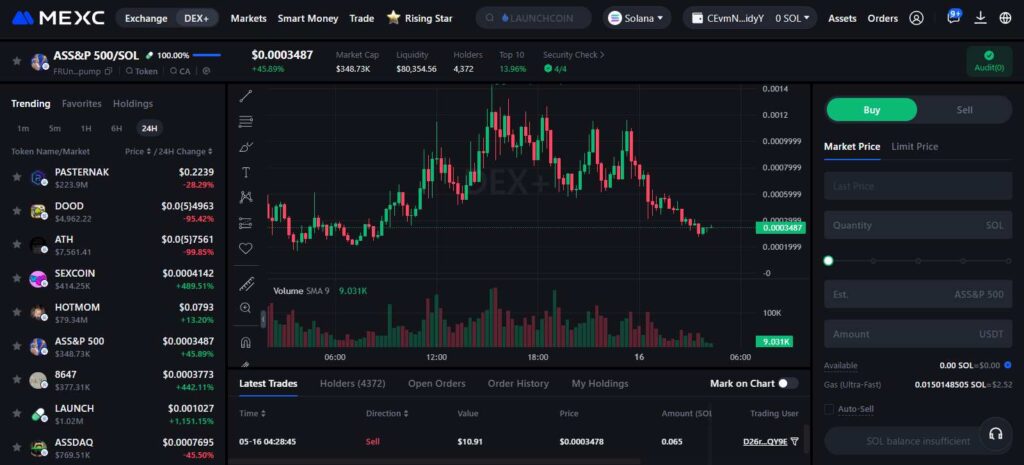
Task: Click the ruler measure tool
Action: pos(246,284)
